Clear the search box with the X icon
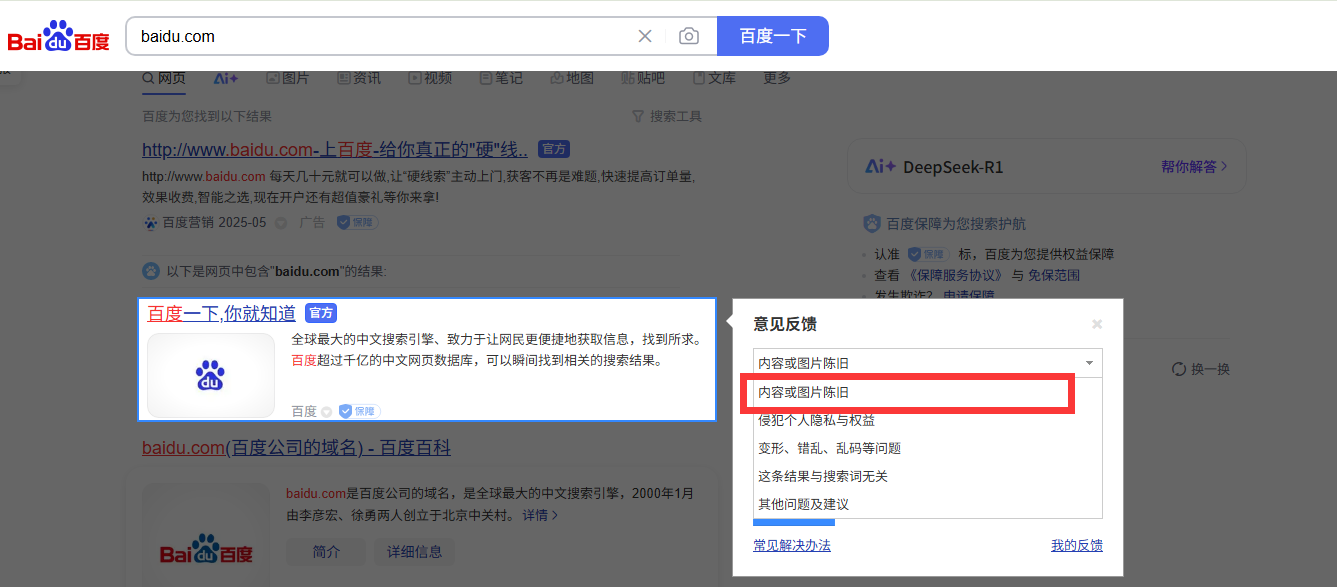The image size is (1337, 587). click(645, 36)
